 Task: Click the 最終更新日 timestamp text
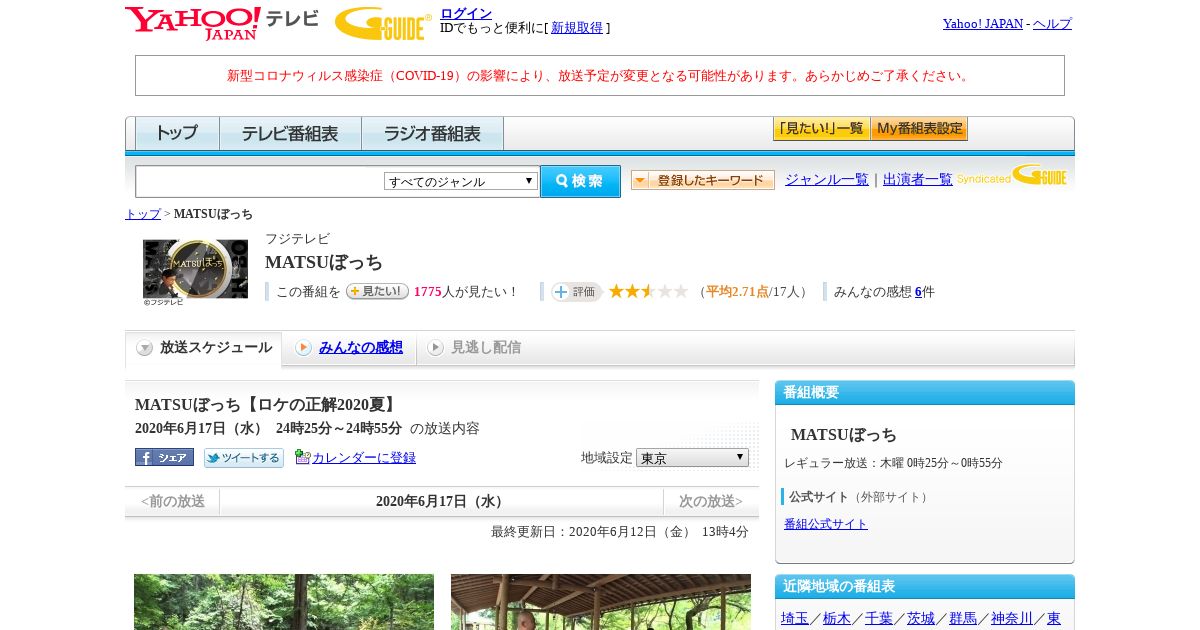620,532
